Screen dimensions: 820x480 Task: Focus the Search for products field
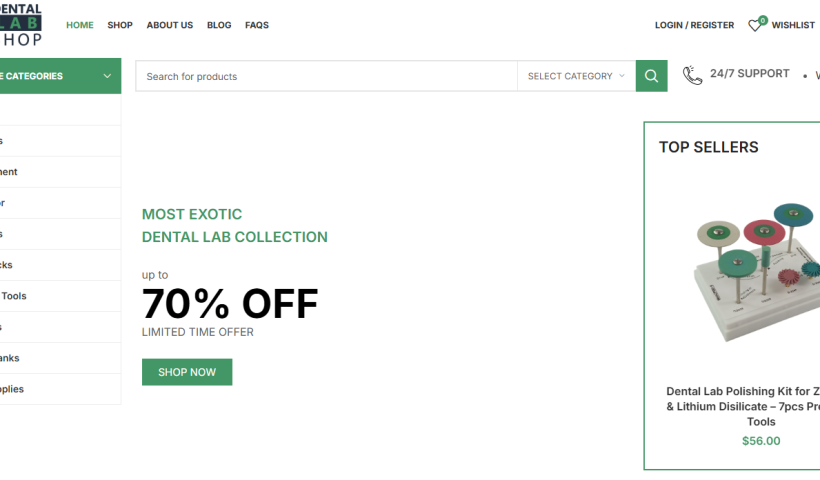click(326, 76)
